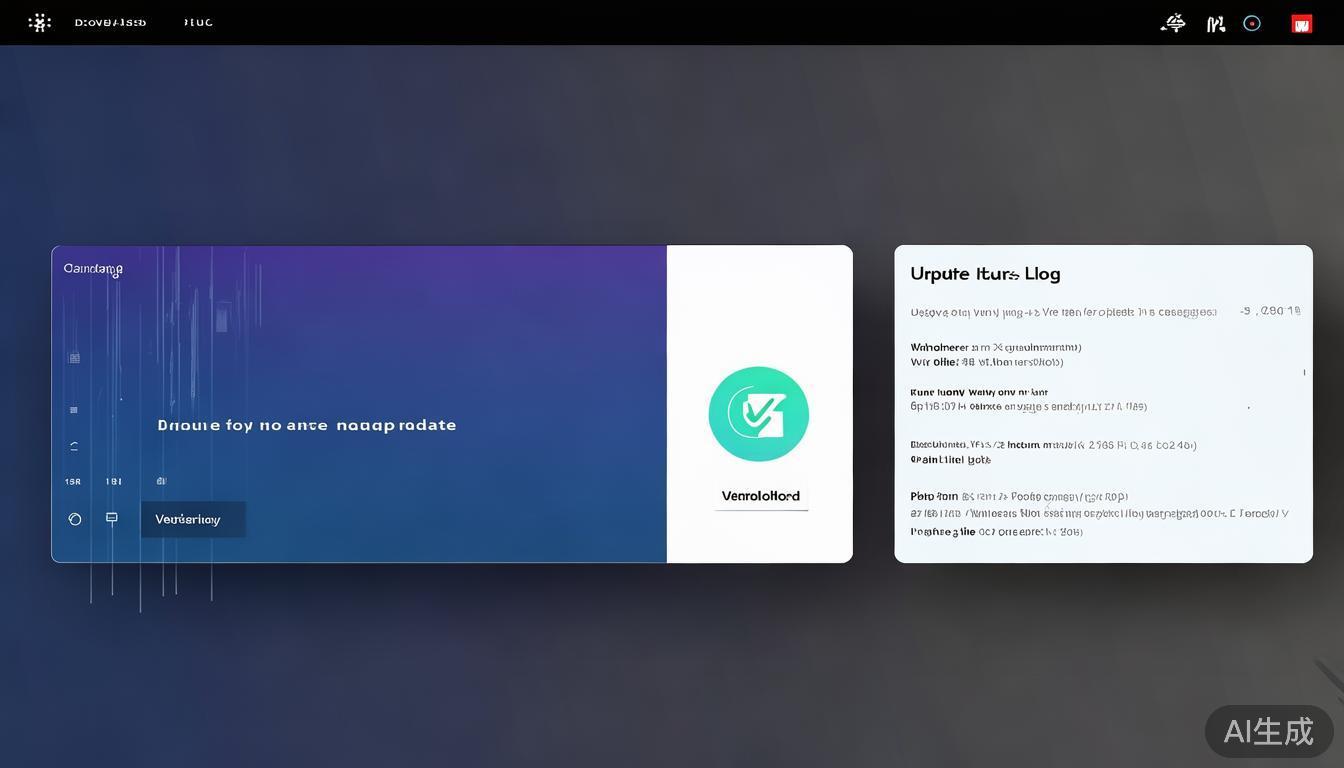Click the blue circular target icon in top bar
Image resolution: width=1344 pixels, height=768 pixels.
pyautogui.click(x=1252, y=23)
